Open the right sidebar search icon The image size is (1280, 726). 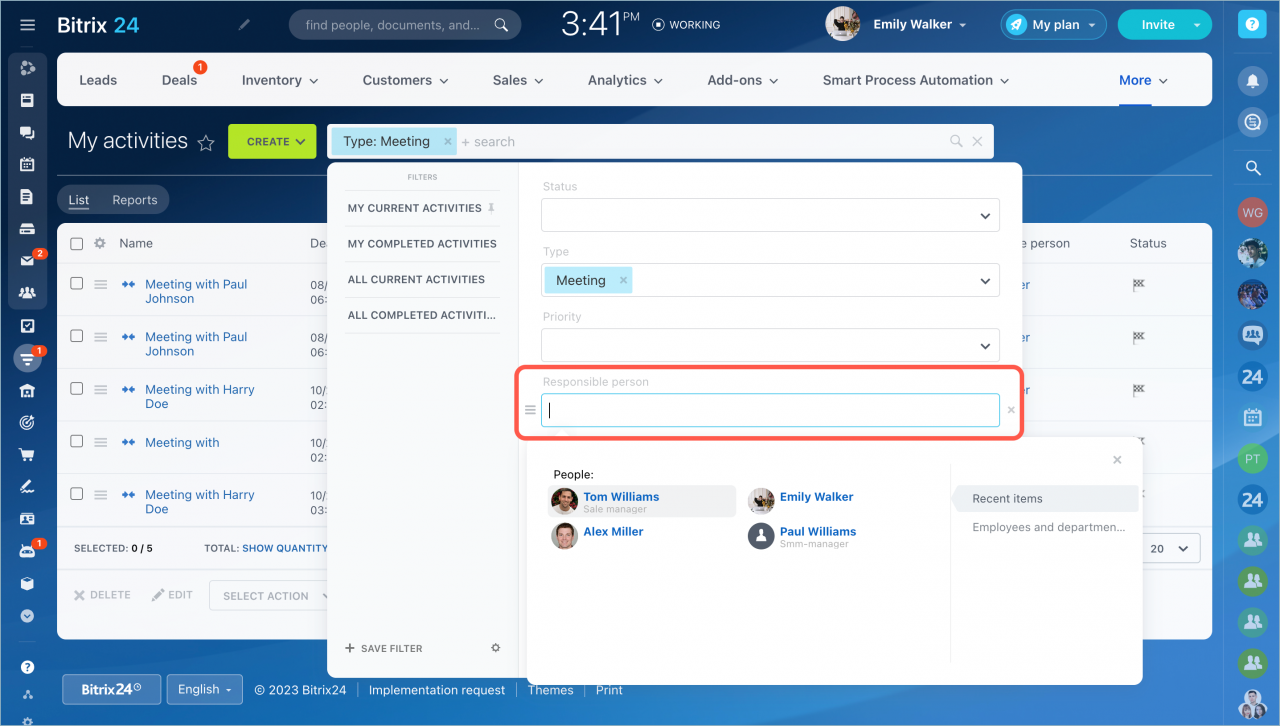(x=1252, y=168)
